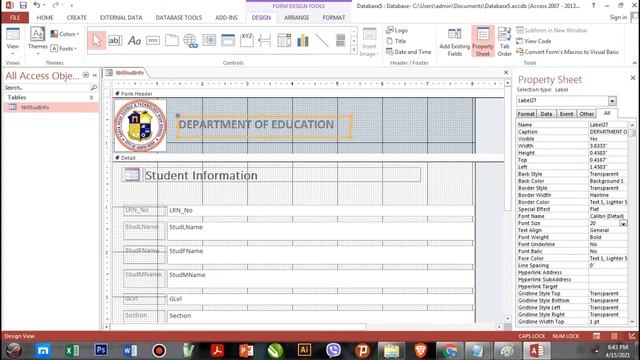Open Excel from the taskbar
The image size is (640, 360).
pyautogui.click(x=72, y=350)
